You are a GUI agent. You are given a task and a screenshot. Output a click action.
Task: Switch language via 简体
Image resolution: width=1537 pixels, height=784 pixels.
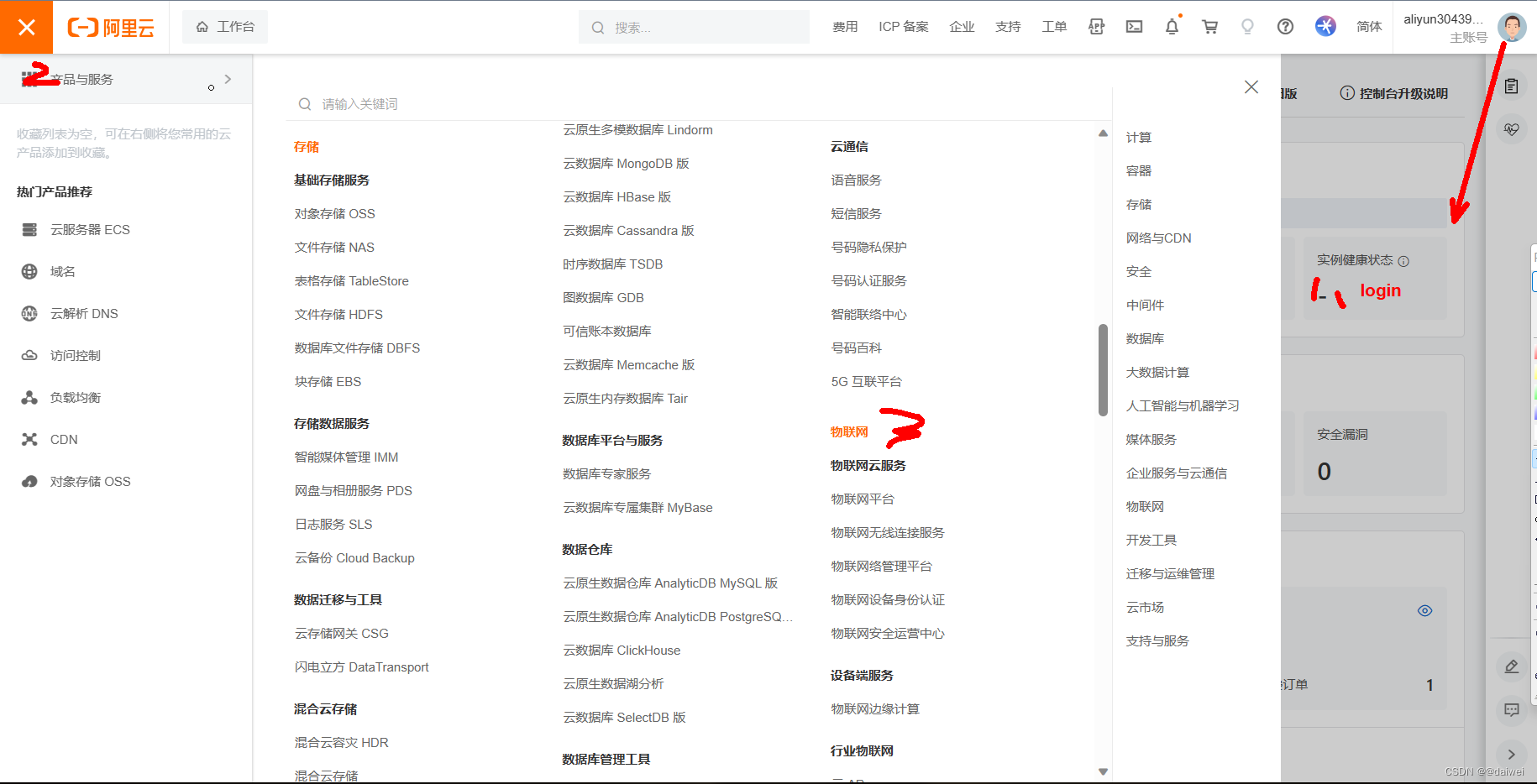(x=1369, y=27)
